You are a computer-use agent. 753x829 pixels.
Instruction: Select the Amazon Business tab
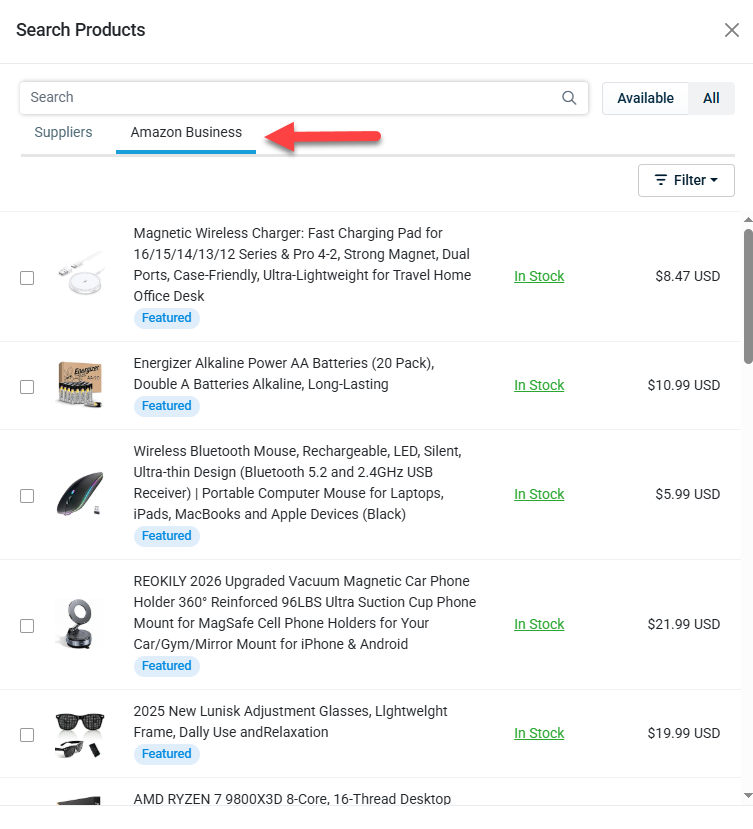tap(186, 132)
